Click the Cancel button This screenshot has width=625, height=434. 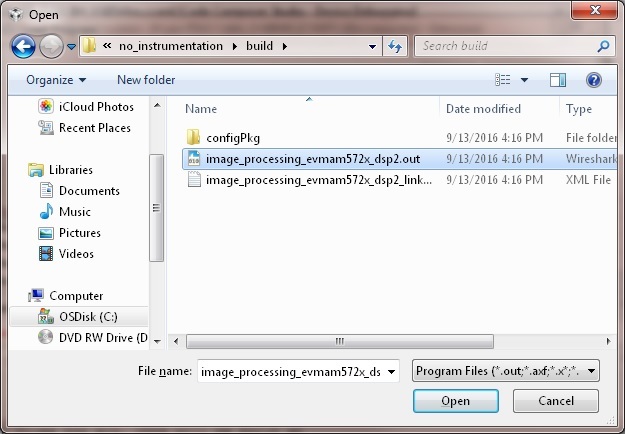pos(556,401)
